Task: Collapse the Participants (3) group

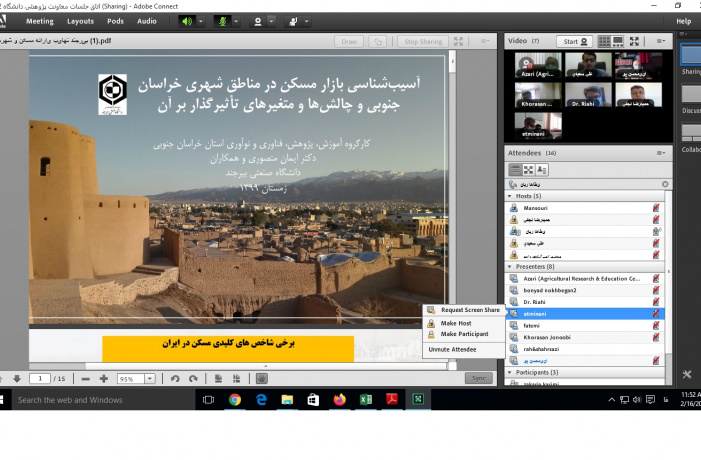Action: (x=510, y=372)
